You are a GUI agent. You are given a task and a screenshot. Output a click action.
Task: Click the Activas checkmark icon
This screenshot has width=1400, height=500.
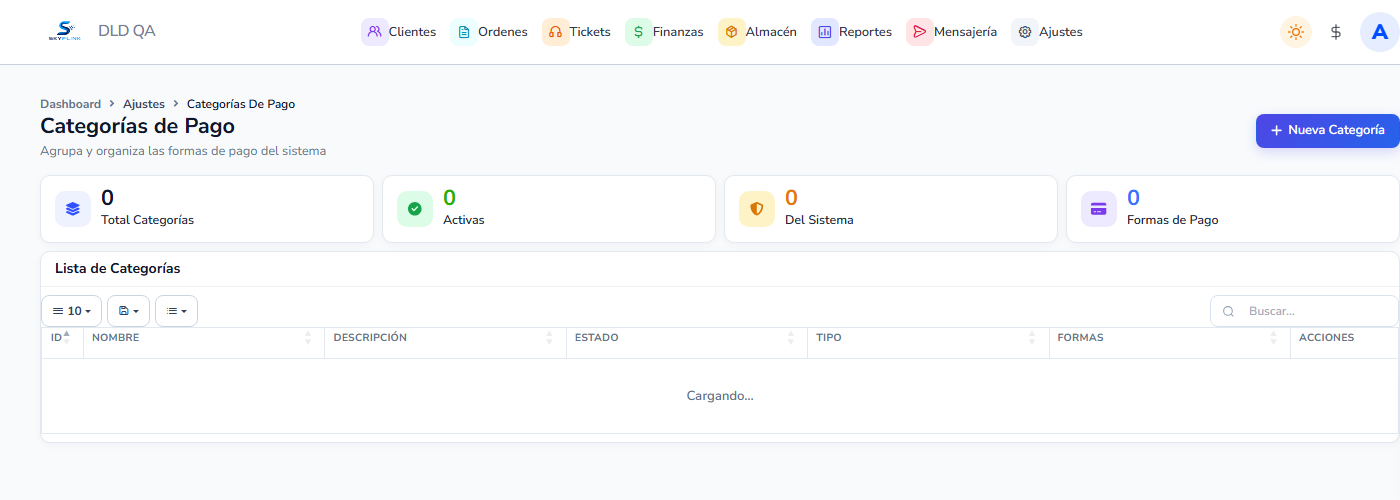tap(415, 209)
